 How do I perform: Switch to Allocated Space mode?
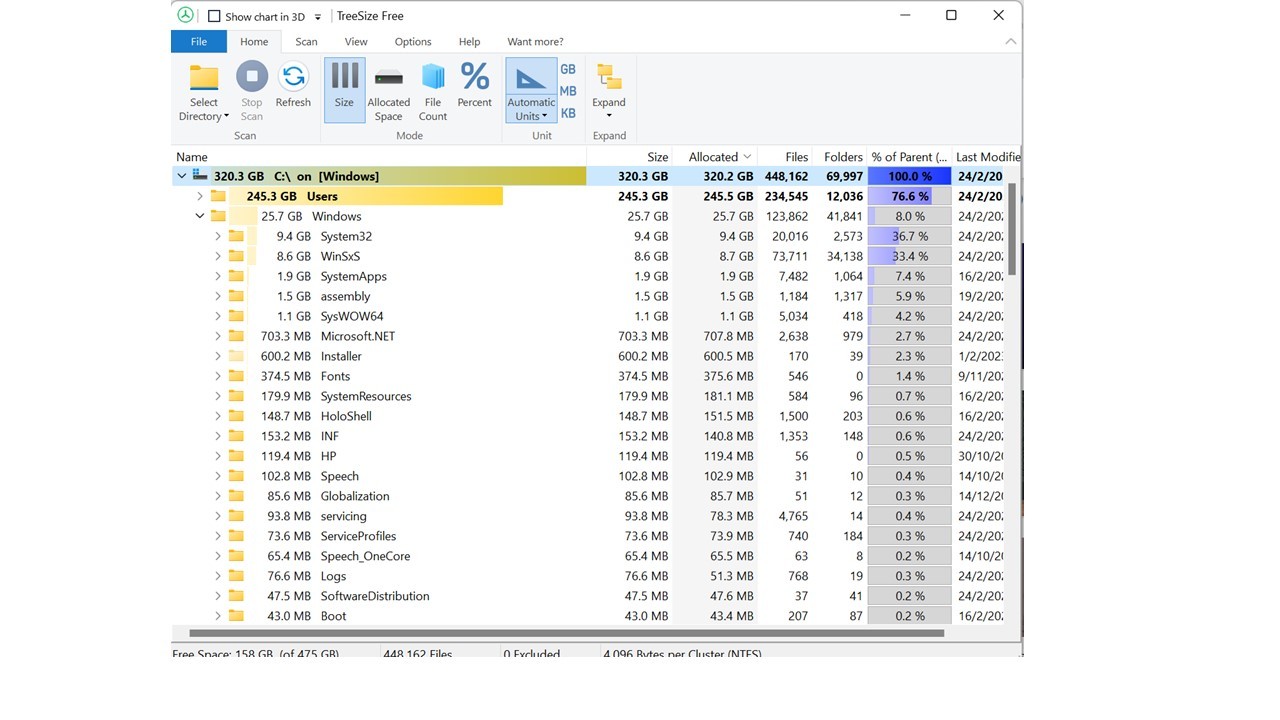click(x=388, y=88)
